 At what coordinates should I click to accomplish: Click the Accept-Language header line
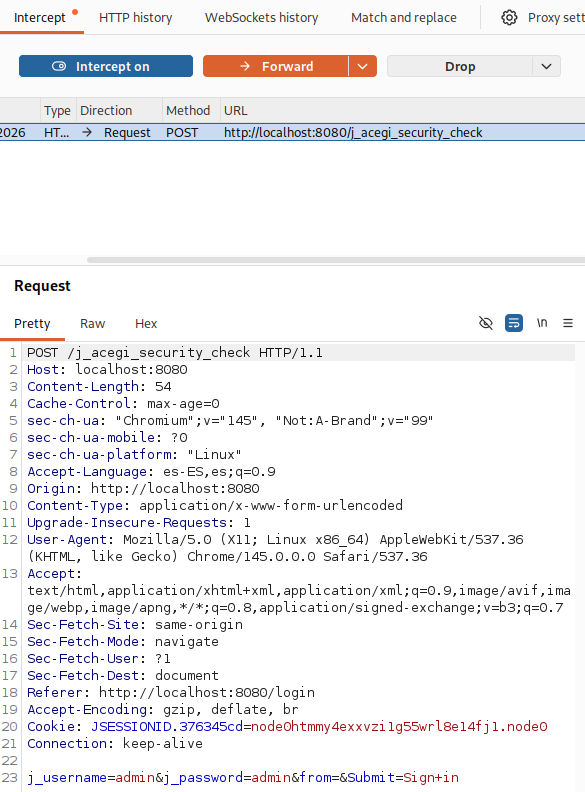pyautogui.click(x=151, y=471)
